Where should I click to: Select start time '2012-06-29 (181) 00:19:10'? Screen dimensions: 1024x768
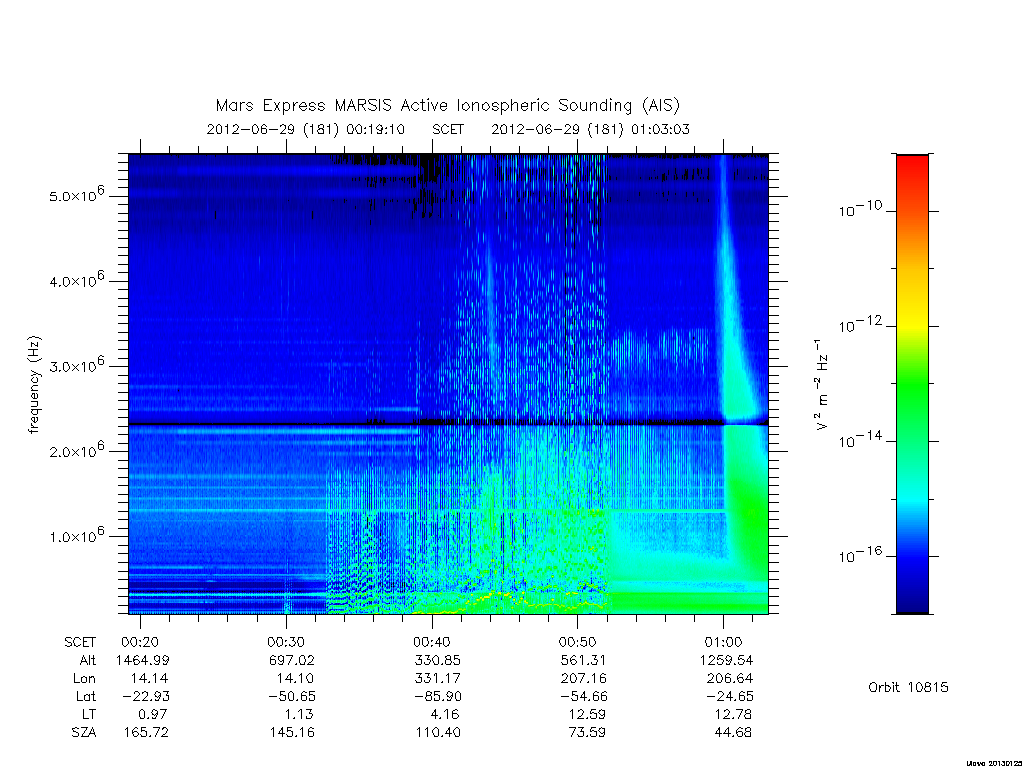[306, 129]
